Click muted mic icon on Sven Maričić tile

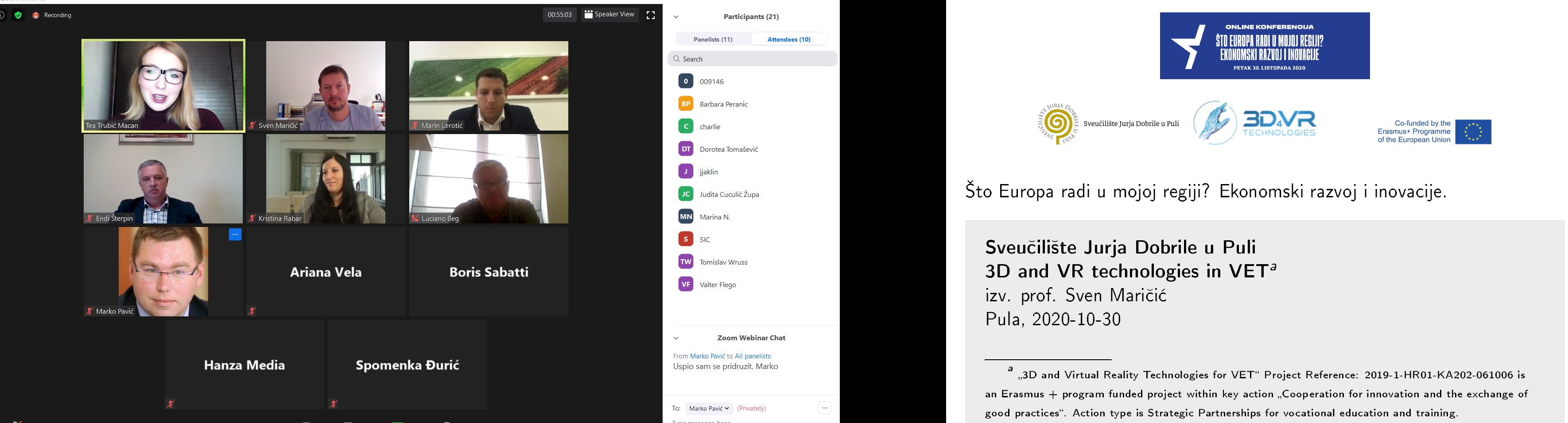pos(252,126)
